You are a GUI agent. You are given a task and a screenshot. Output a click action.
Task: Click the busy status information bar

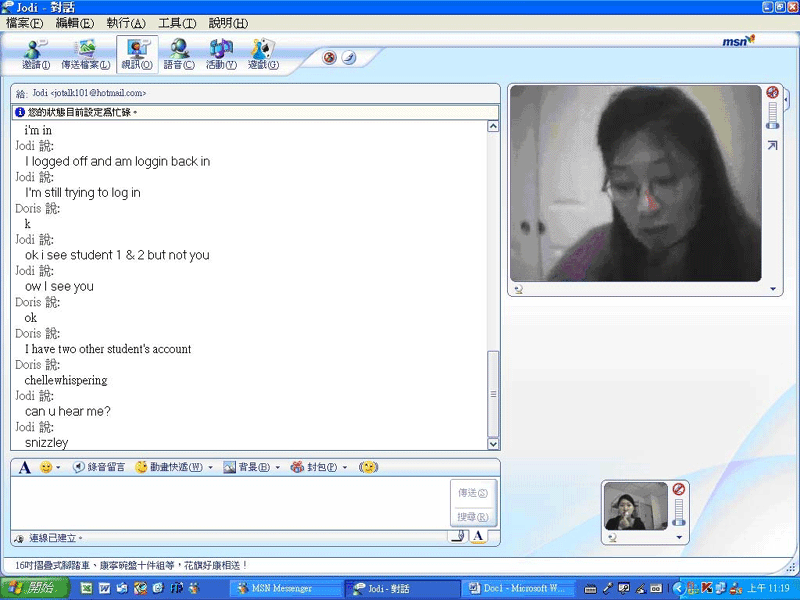point(256,112)
